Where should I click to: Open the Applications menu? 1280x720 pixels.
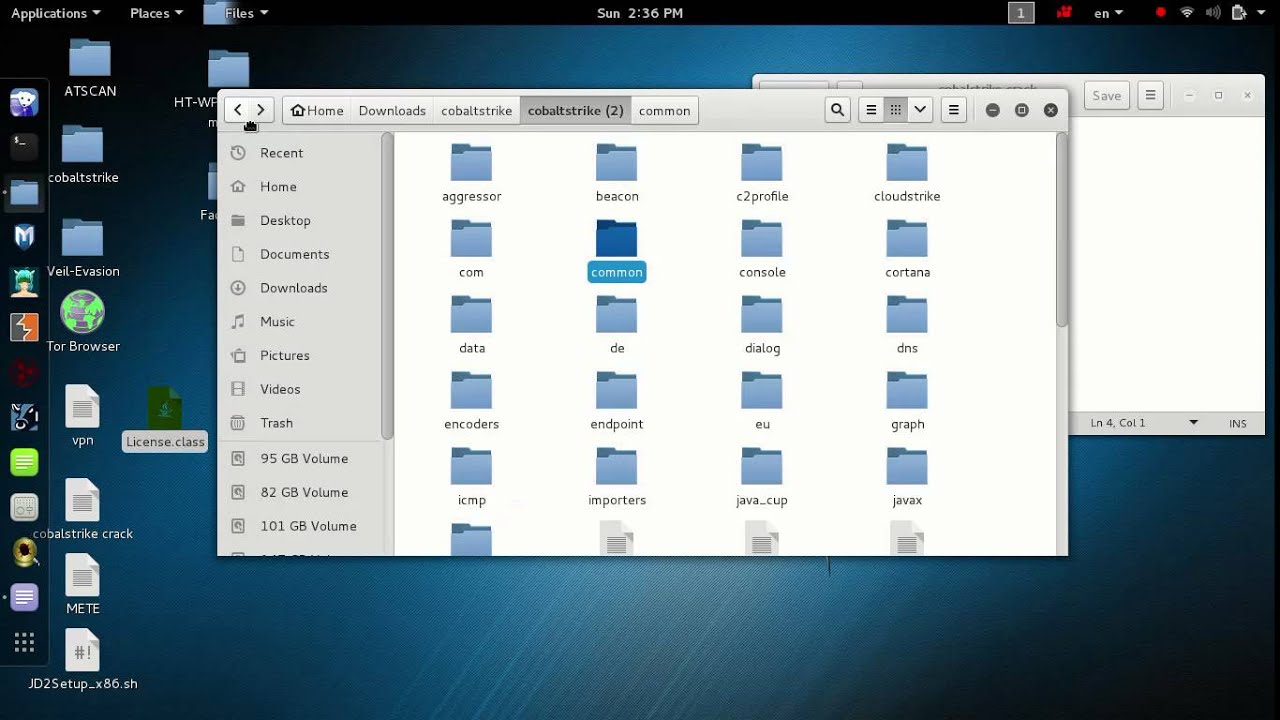(x=55, y=13)
